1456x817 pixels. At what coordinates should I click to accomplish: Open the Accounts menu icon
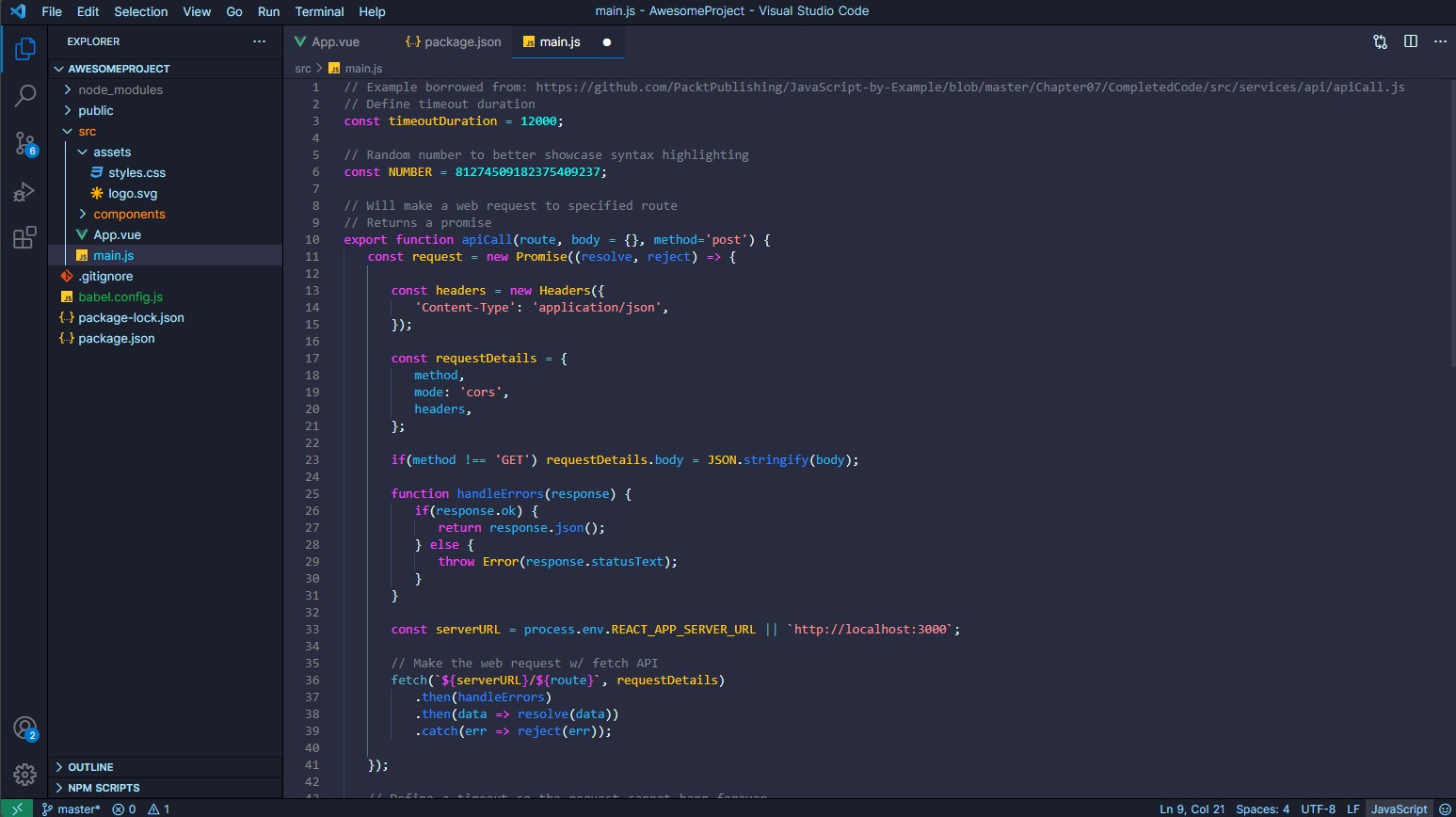[24, 729]
